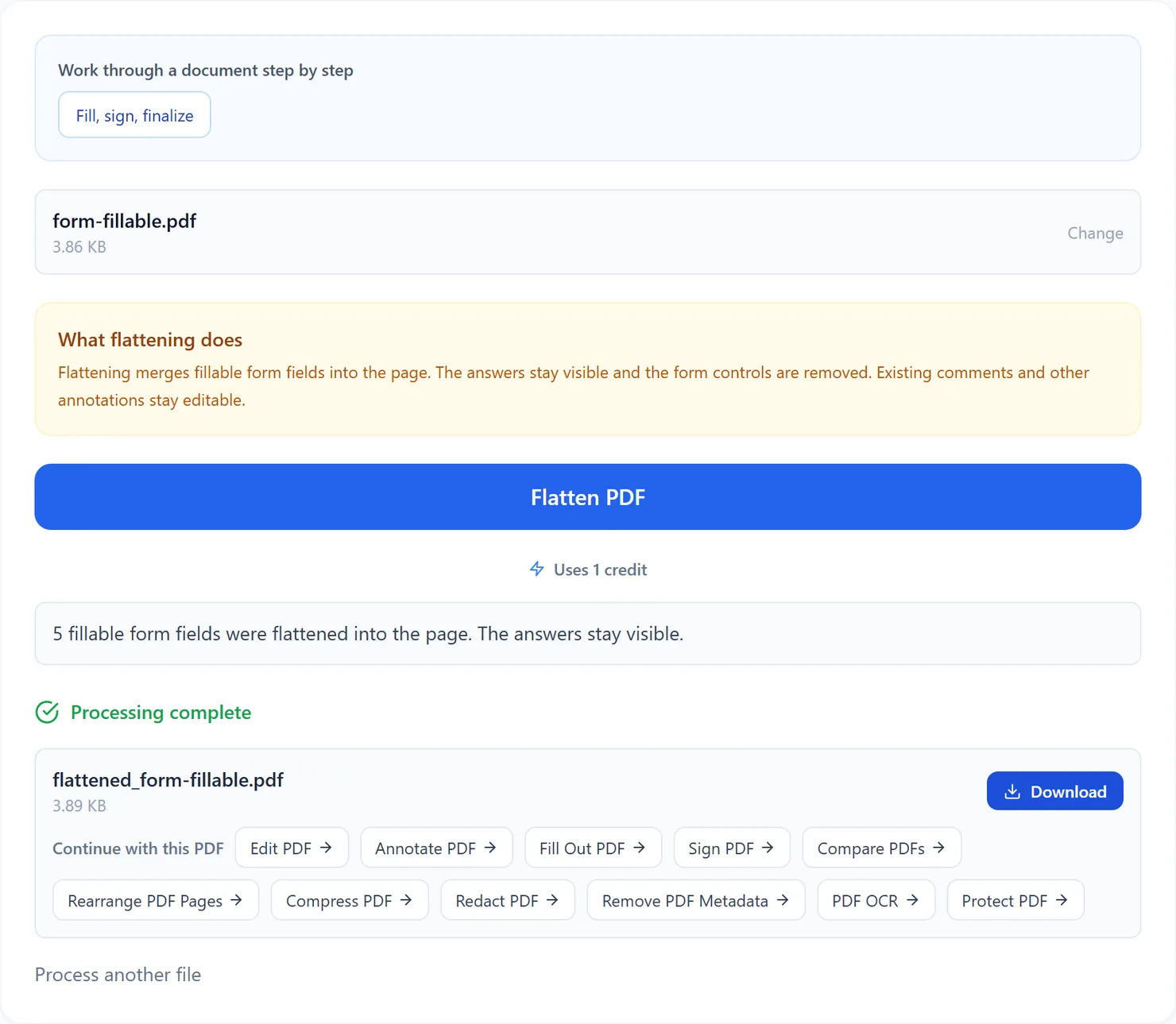The image size is (1176, 1024).
Task: Click the Continue with this PDF label
Action: point(138,848)
